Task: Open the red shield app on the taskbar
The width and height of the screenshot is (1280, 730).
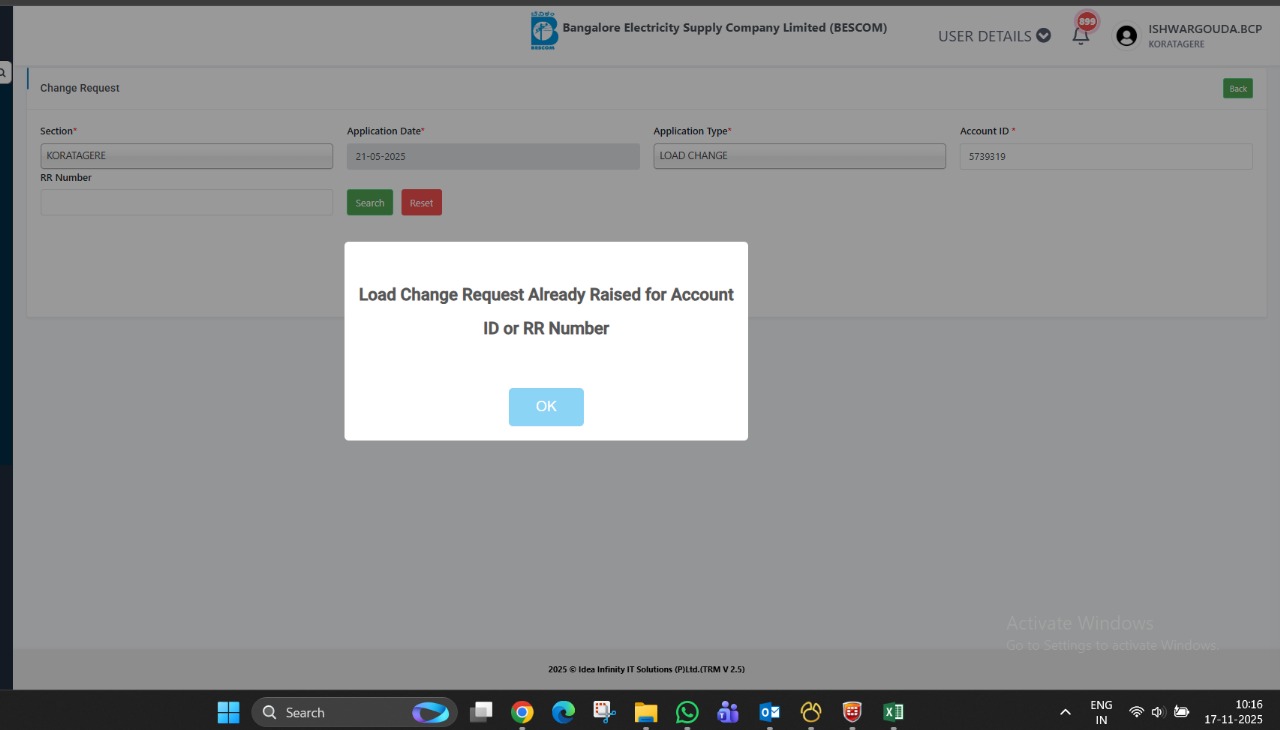Action: coord(852,712)
